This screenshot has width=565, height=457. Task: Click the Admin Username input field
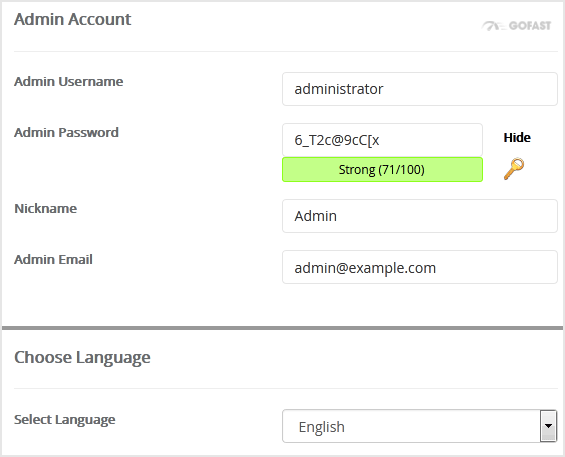point(420,89)
